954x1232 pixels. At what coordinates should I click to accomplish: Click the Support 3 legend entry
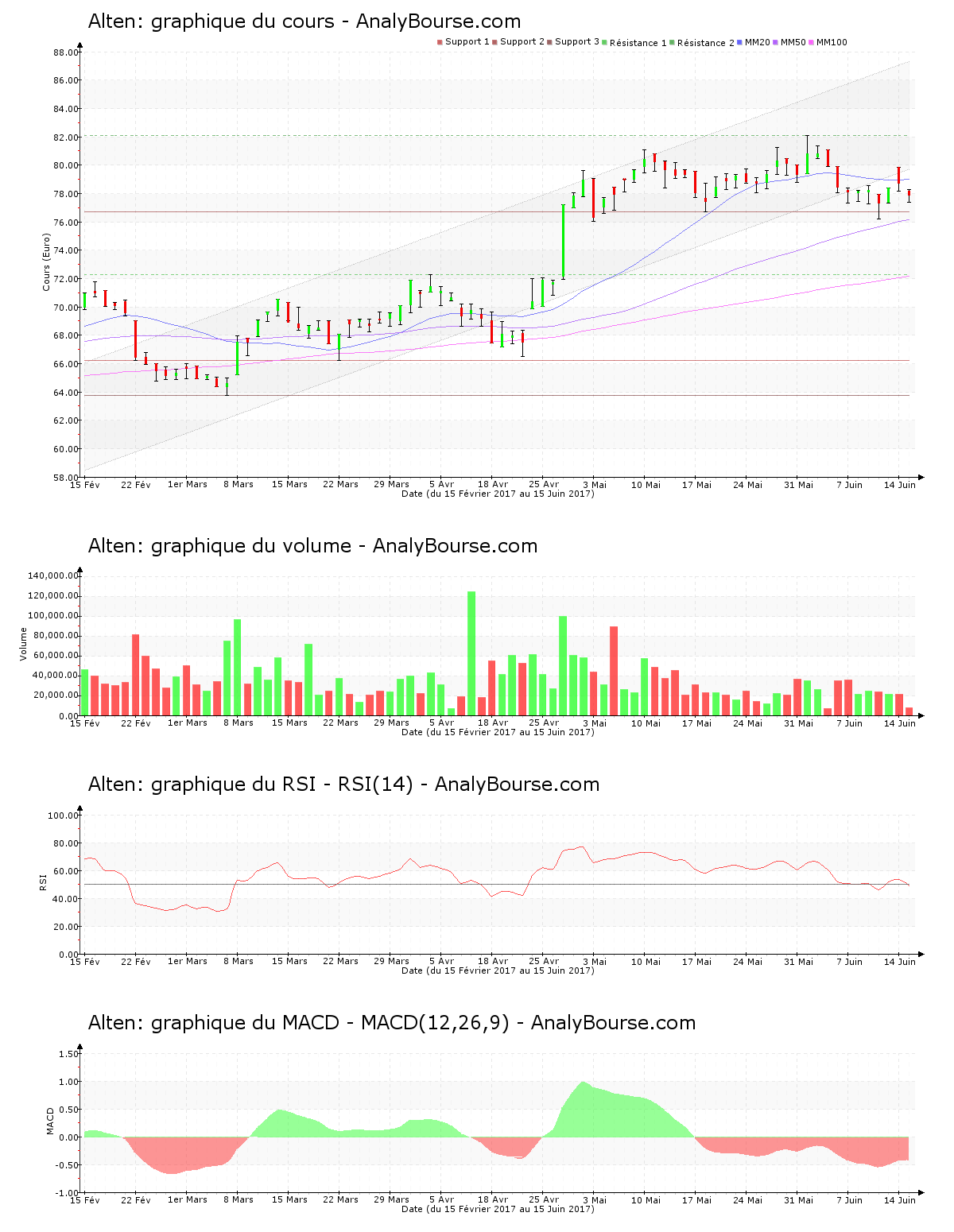(573, 42)
